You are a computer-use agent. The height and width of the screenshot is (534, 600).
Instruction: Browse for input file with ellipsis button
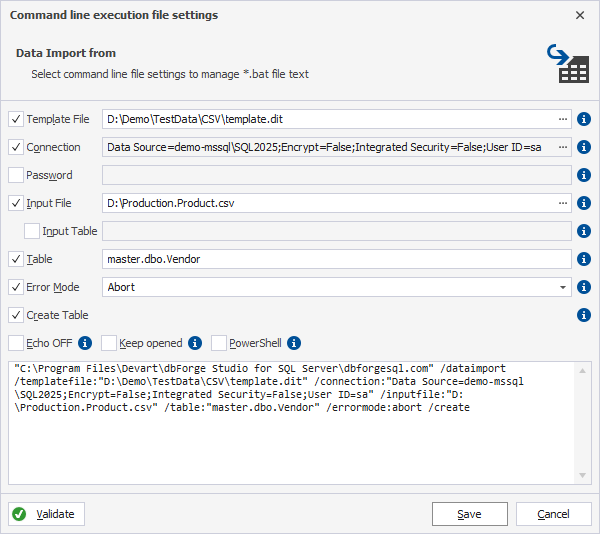562,203
